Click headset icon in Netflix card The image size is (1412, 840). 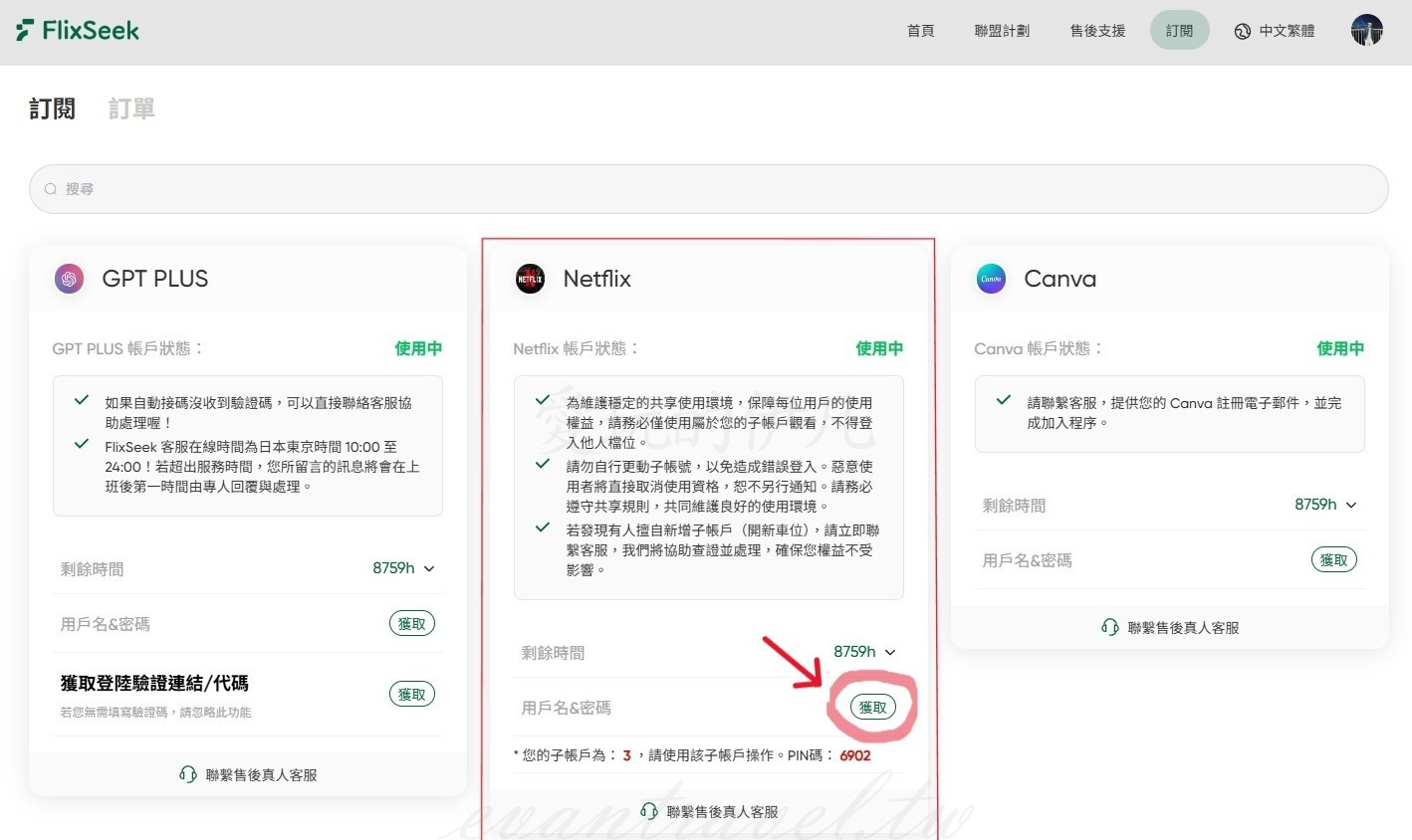[x=648, y=811]
